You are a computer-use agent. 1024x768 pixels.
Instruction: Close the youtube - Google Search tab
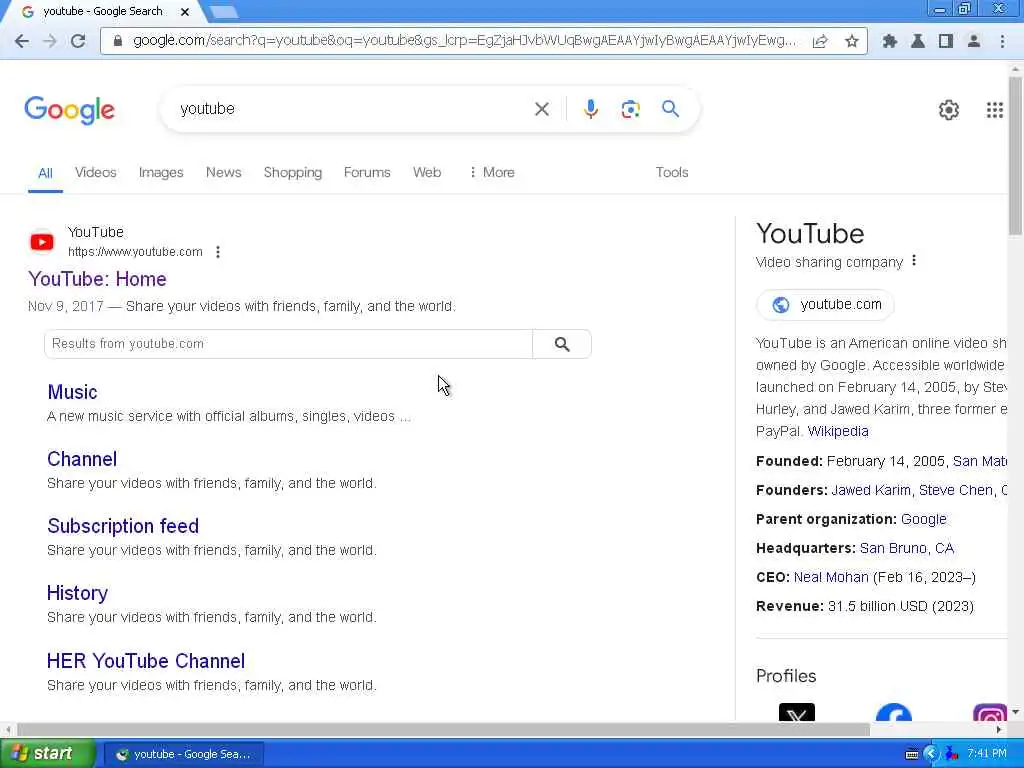pos(185,12)
